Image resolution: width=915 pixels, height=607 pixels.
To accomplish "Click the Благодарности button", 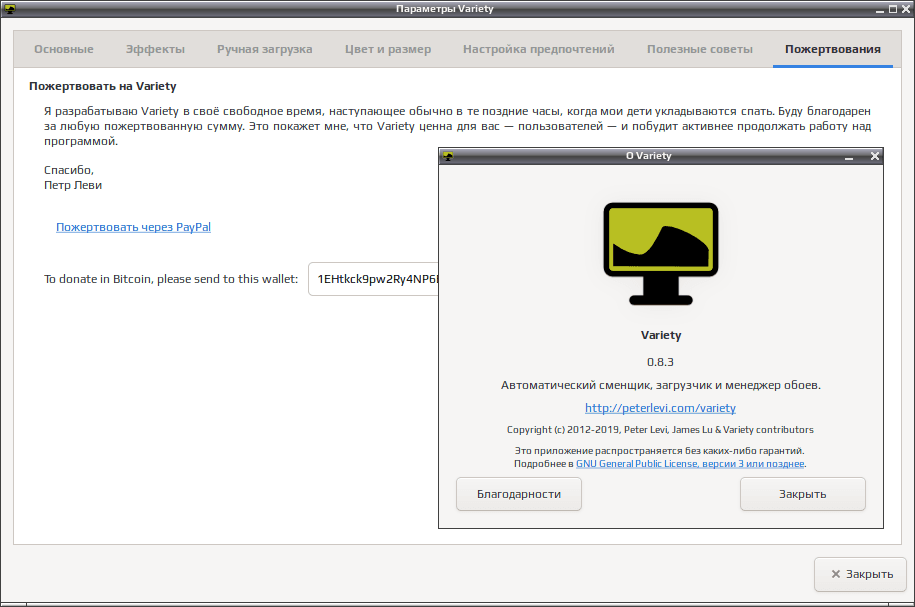I will (x=519, y=494).
